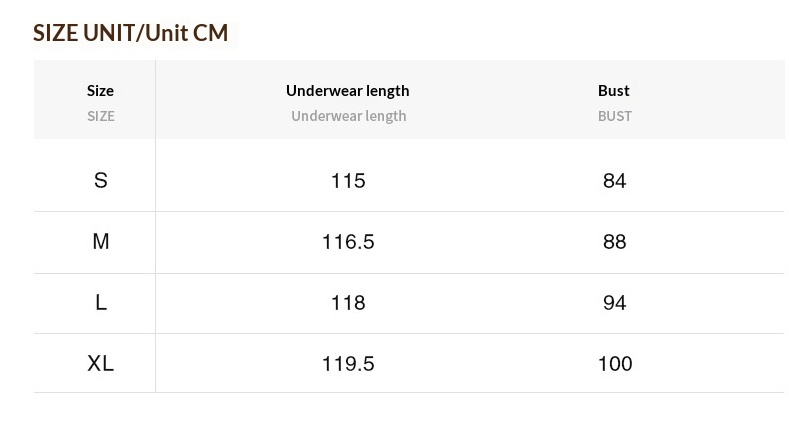Select the bust measurement 100
The image size is (789, 438).
(x=614, y=364)
